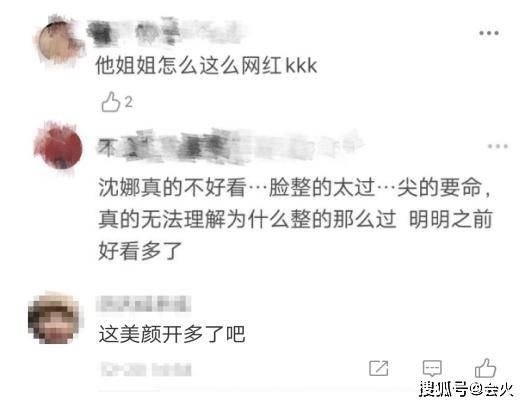The width and height of the screenshot is (528, 406).
Task: Open the first commenter's avatar
Action: tap(59, 41)
